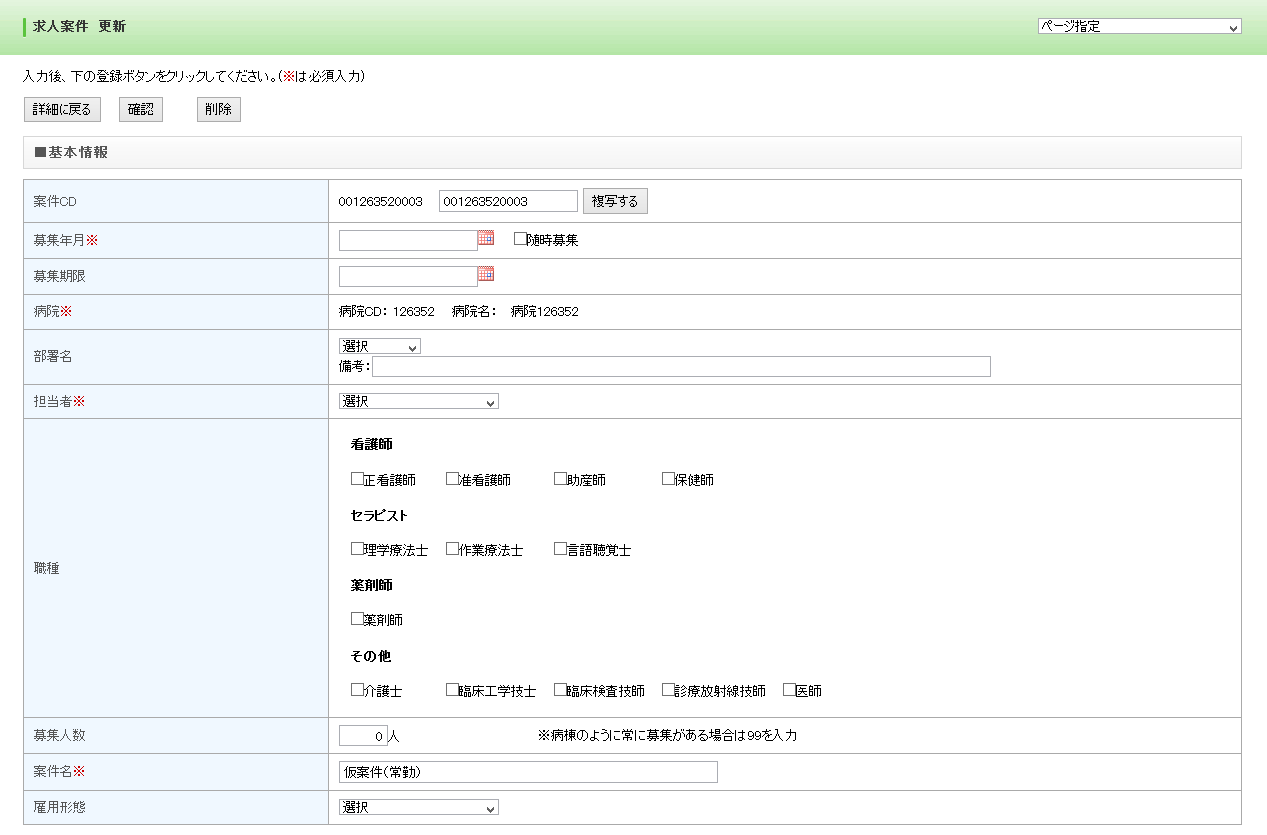
Task: Click the 募集期限 date field
Action: 408,276
